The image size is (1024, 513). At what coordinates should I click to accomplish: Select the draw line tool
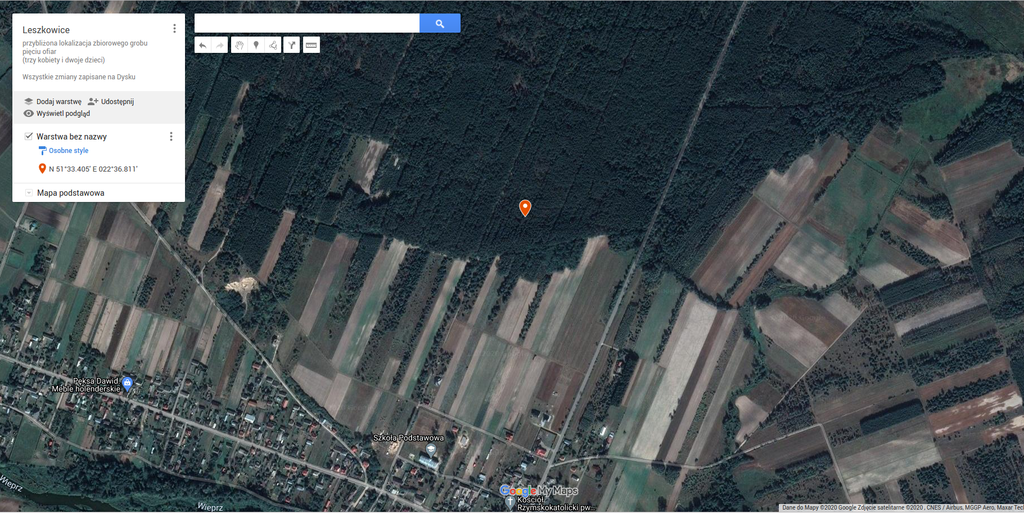tap(272, 45)
